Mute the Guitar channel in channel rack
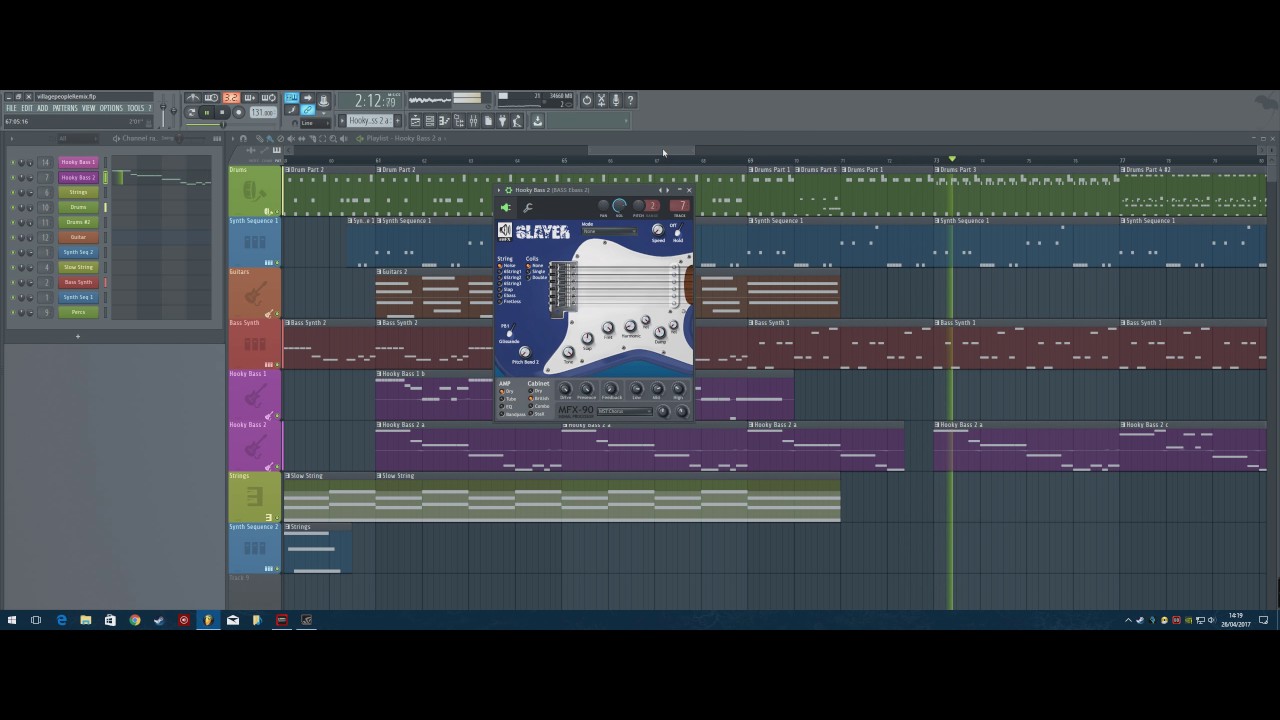Image resolution: width=1280 pixels, height=720 pixels. [x=13, y=237]
